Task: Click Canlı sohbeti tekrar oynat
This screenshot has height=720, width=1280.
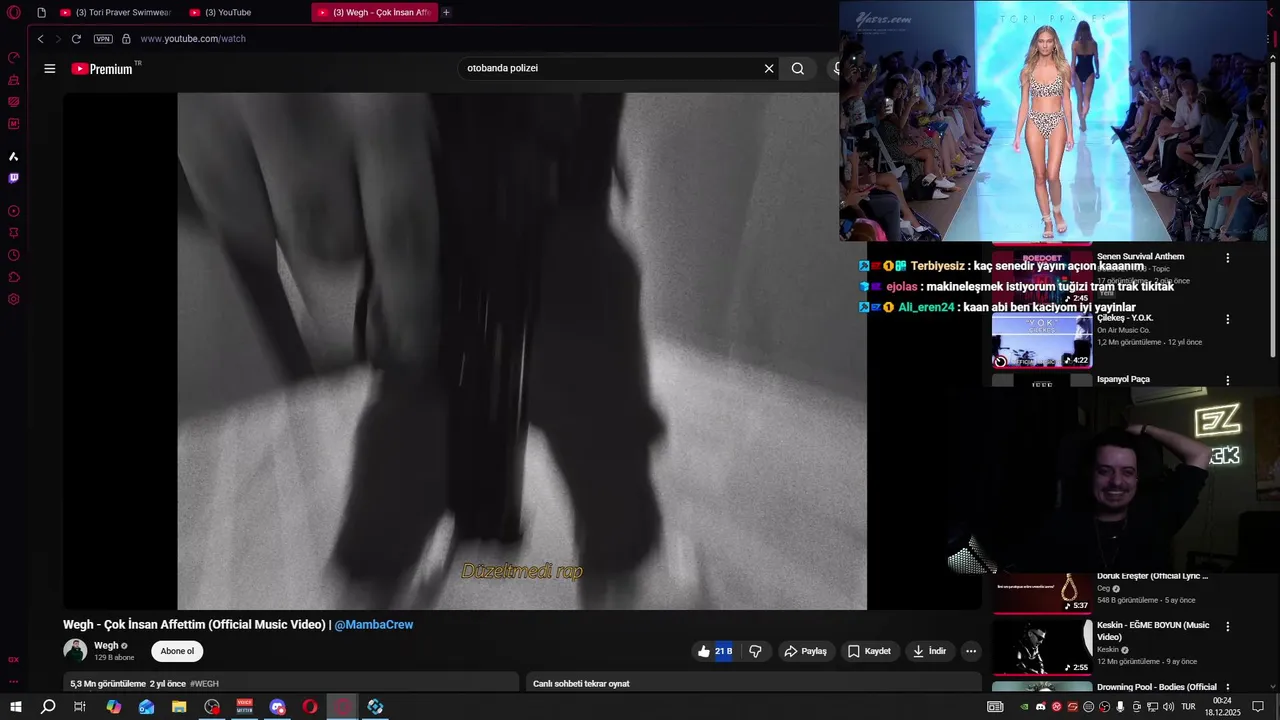Action: 581,684
